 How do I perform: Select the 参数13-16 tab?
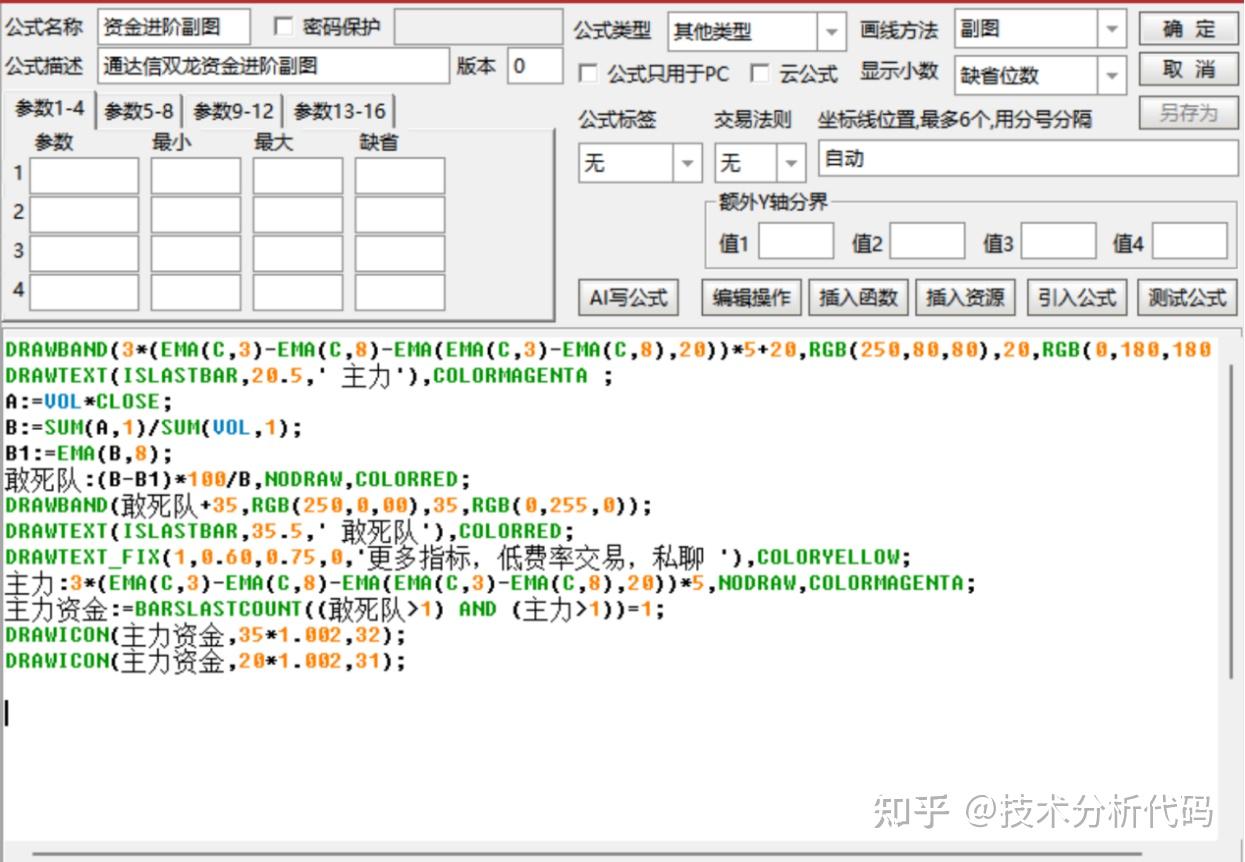point(339,112)
